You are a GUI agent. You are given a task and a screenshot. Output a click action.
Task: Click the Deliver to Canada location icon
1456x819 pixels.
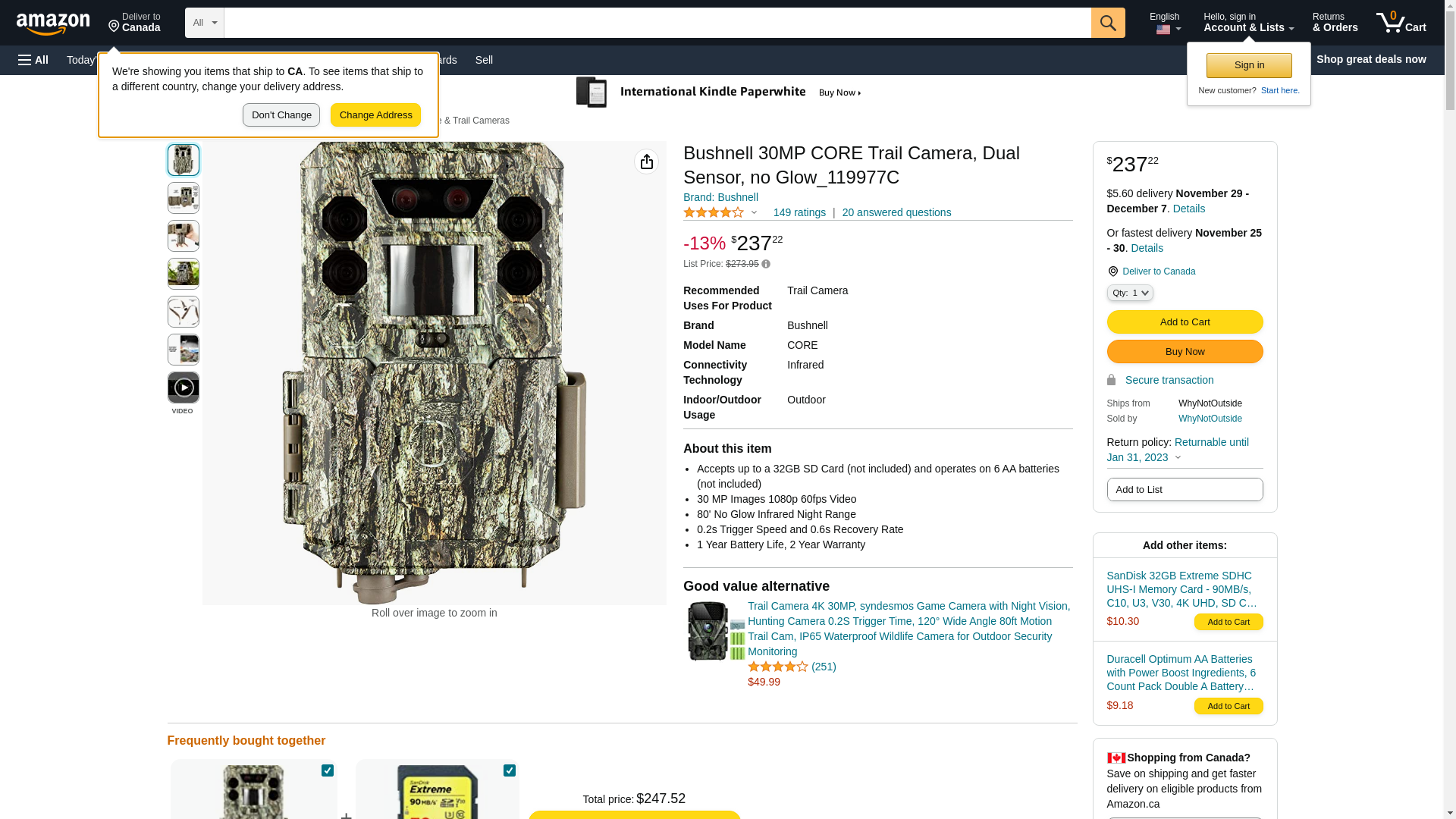click(1113, 271)
